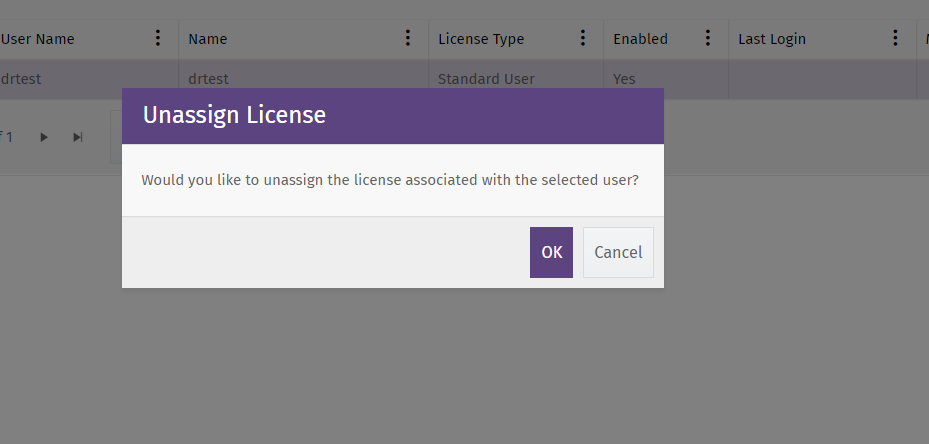Jump to last page arrow
The width and height of the screenshot is (929, 444).
(x=78, y=137)
